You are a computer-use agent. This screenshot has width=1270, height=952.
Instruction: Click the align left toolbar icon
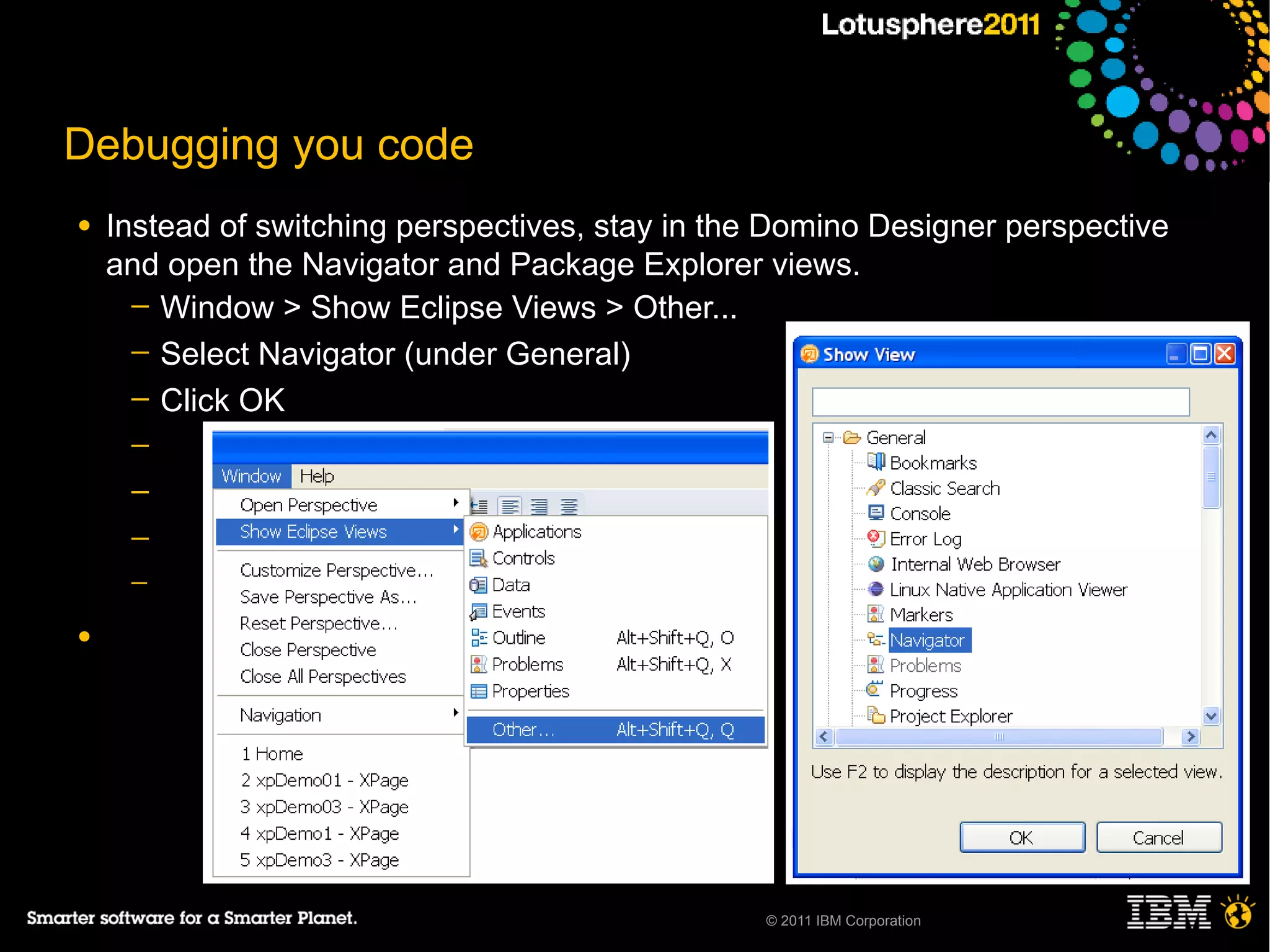[510, 506]
